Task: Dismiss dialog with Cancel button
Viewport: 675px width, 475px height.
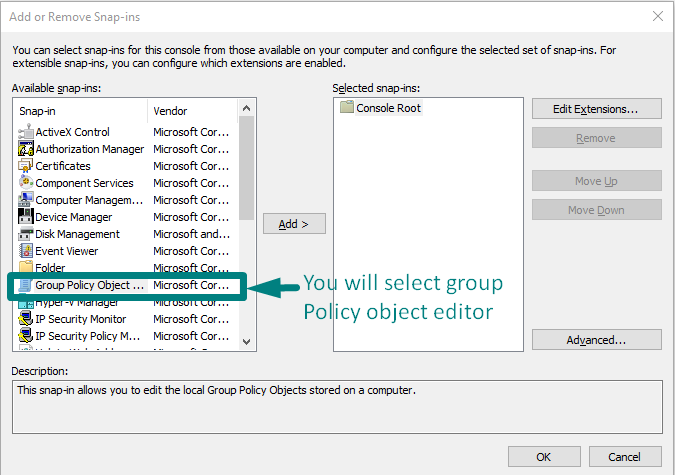Action: point(625,456)
